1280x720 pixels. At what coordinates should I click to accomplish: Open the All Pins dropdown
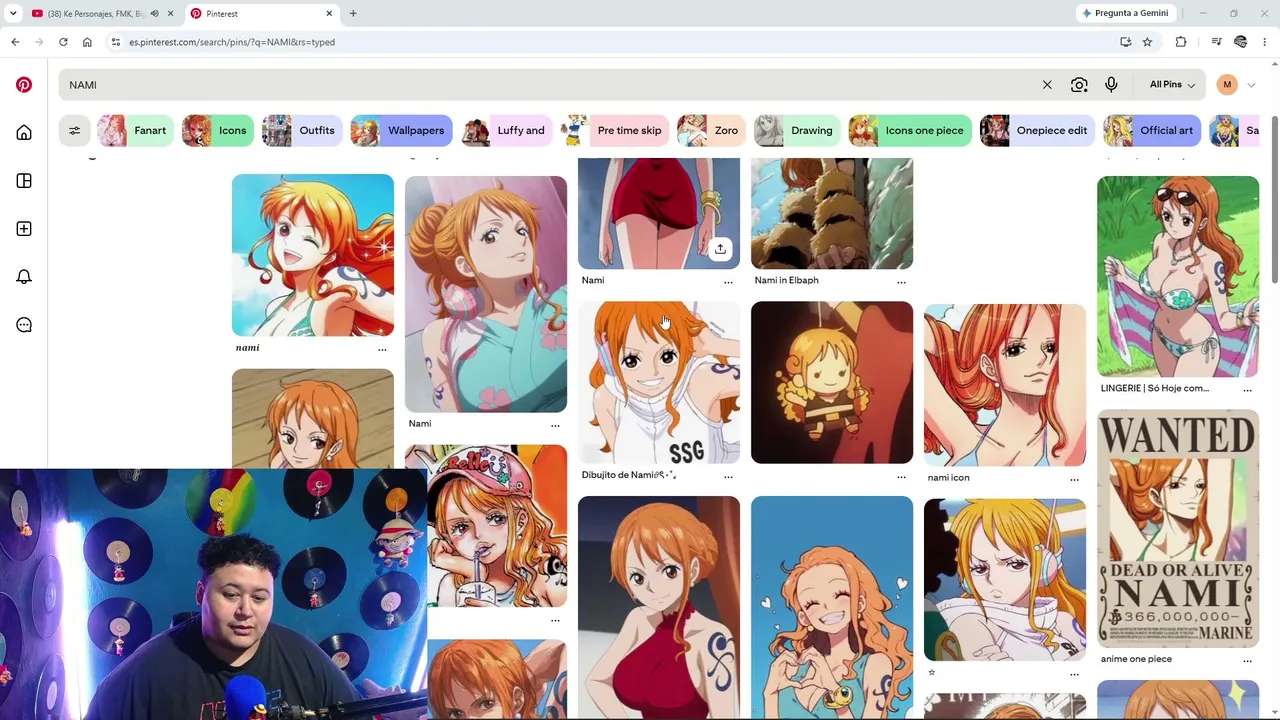1172,85
